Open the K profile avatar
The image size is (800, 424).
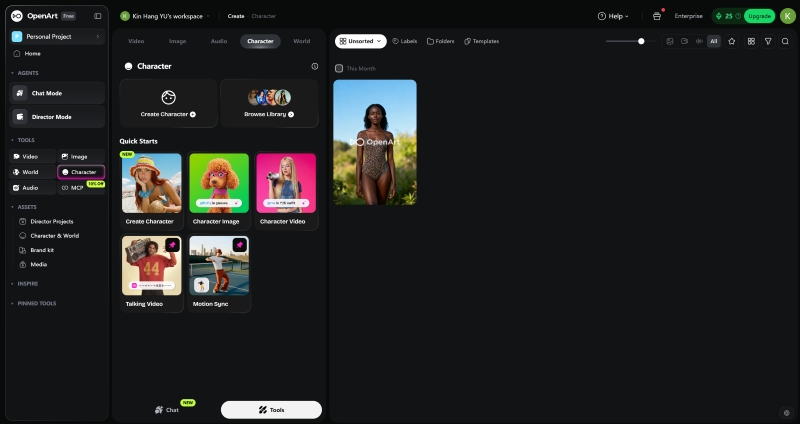(788, 16)
